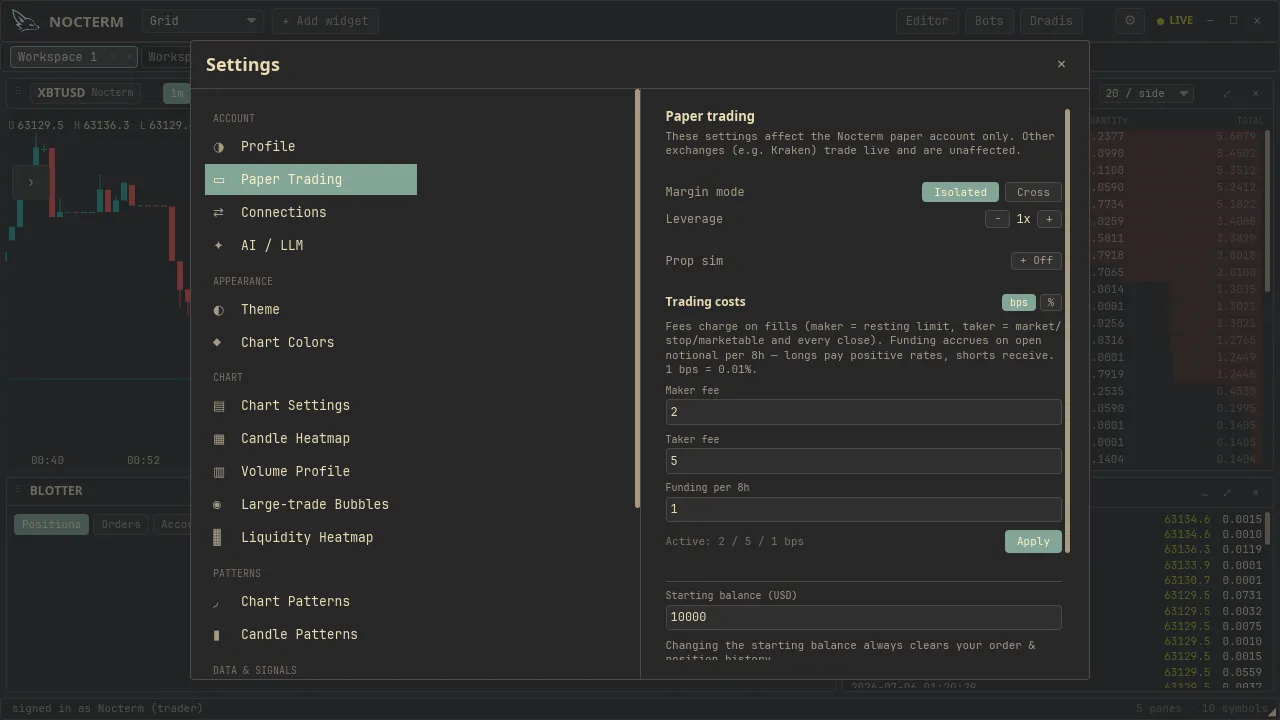This screenshot has width=1280, height=720.
Task: Open the Grid layout dropdown
Action: [x=203, y=21]
